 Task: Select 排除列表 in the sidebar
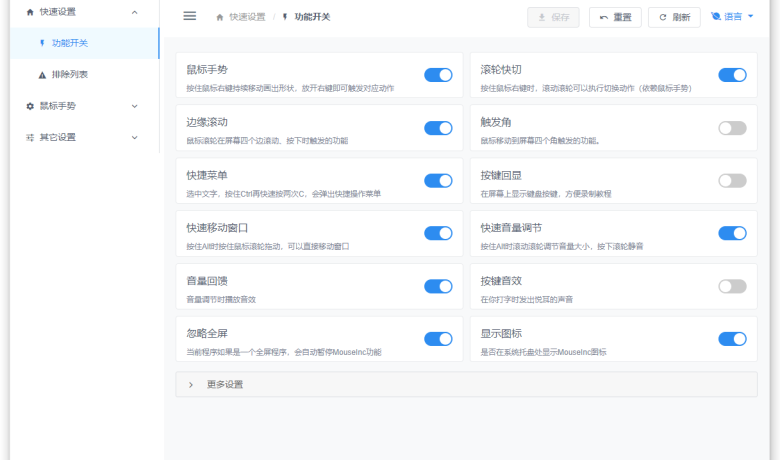coord(70,74)
